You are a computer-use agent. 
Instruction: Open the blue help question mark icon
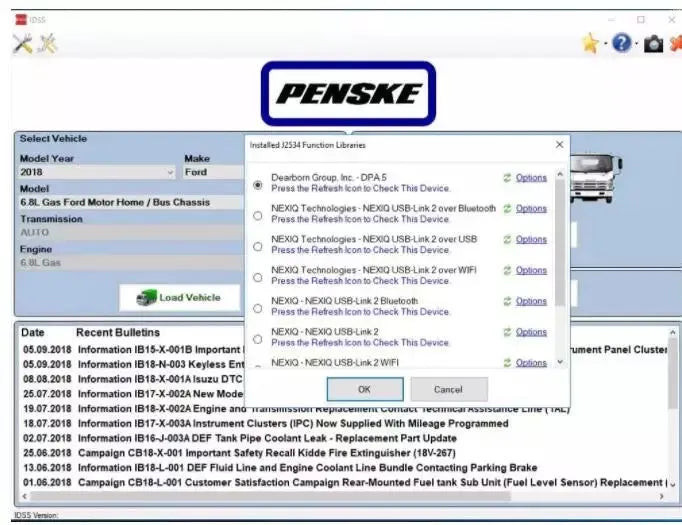click(x=623, y=44)
